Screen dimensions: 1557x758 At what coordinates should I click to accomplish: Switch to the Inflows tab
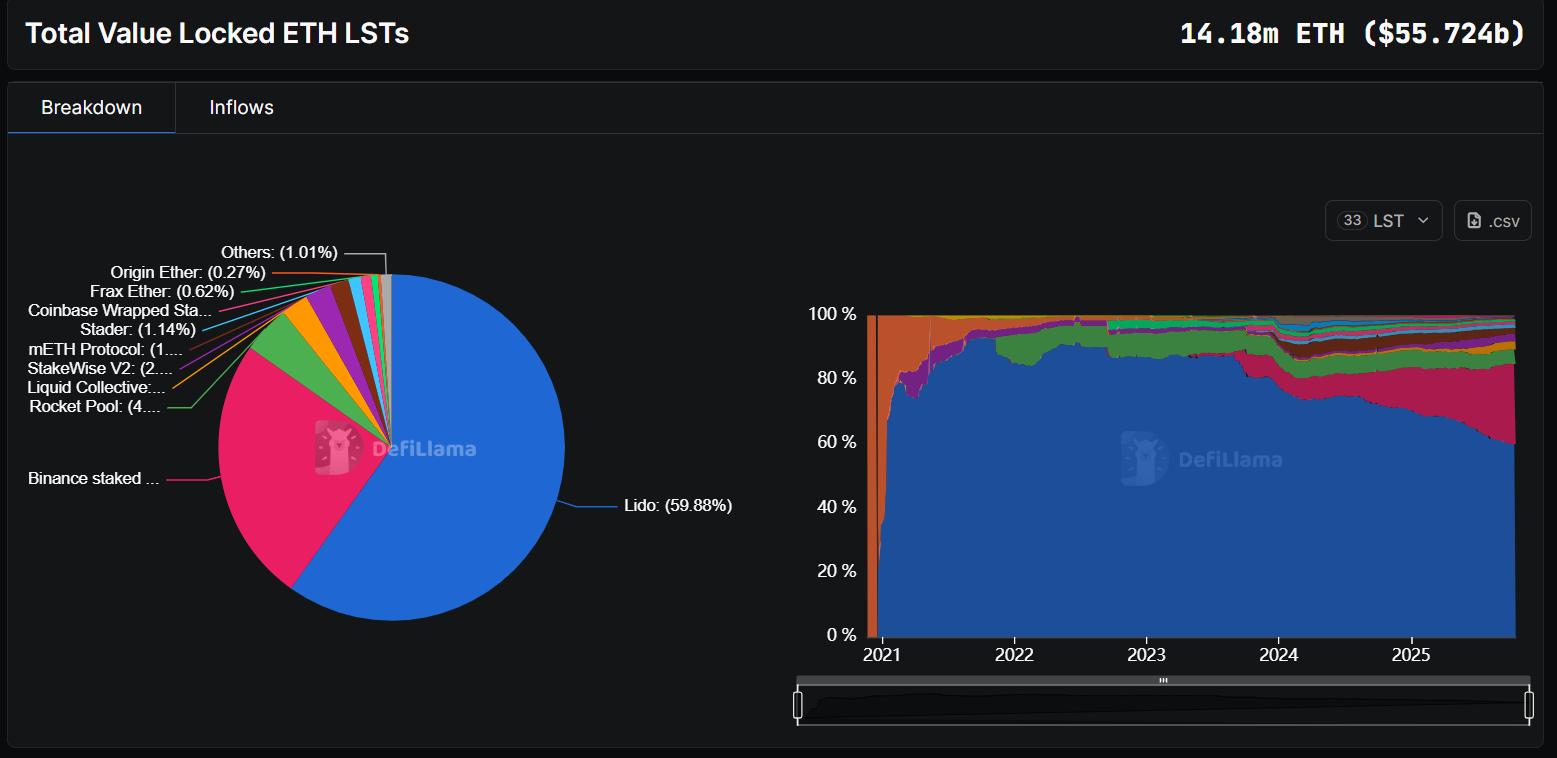click(x=241, y=108)
